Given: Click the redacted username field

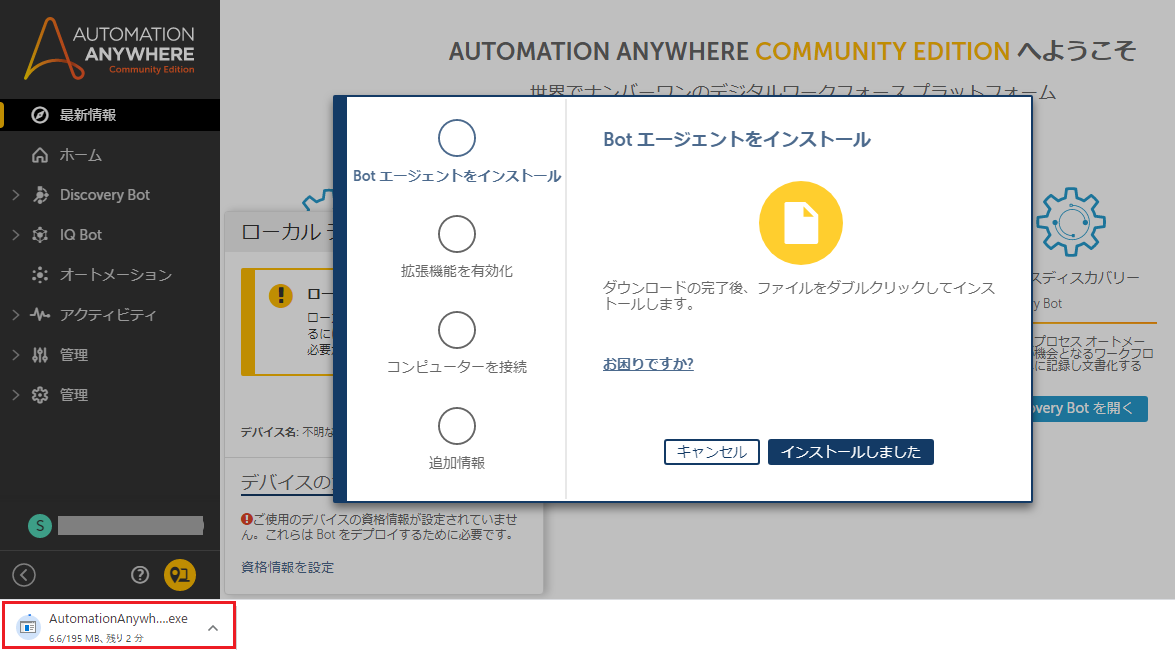Looking at the screenshot, I should click(130, 526).
